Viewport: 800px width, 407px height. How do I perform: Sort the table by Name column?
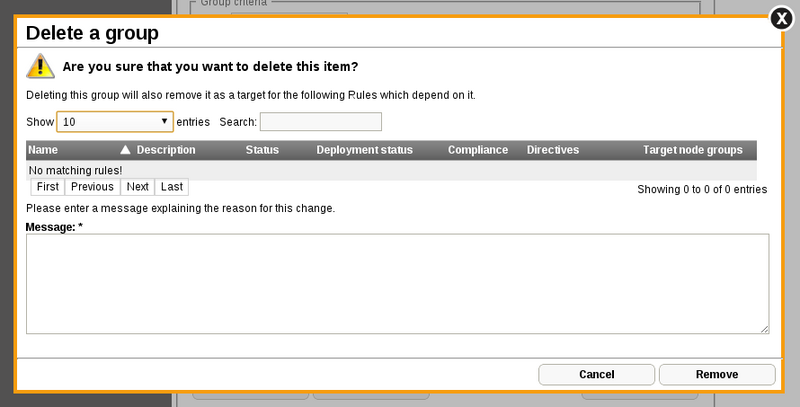coord(43,150)
